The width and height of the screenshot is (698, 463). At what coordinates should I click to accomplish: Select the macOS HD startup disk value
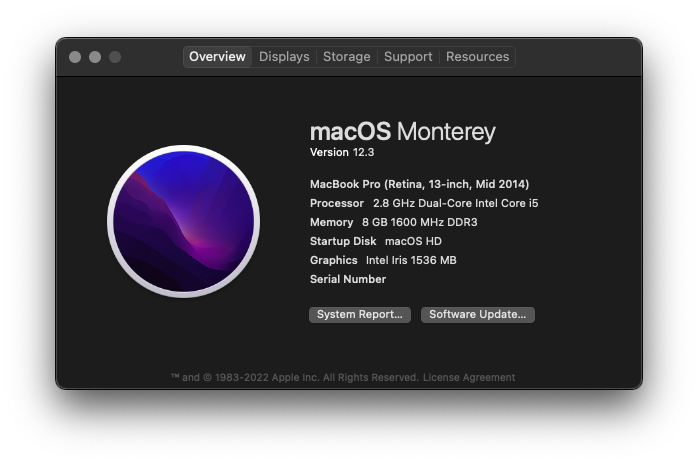pyautogui.click(x=413, y=241)
